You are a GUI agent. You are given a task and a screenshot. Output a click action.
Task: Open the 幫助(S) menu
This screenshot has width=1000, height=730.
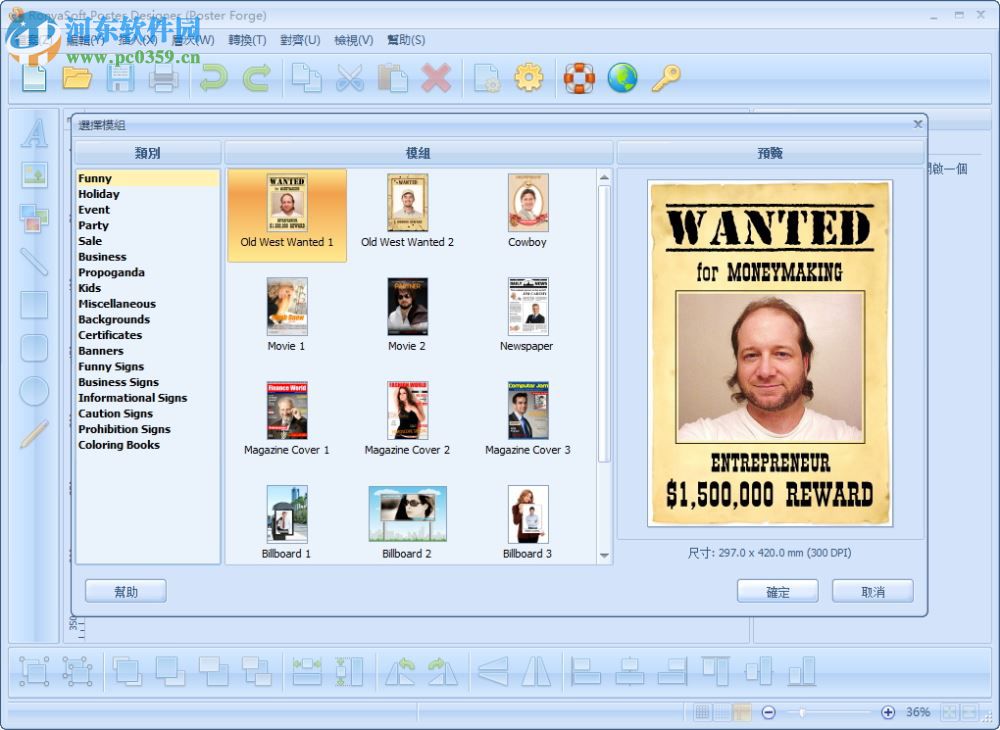(406, 40)
